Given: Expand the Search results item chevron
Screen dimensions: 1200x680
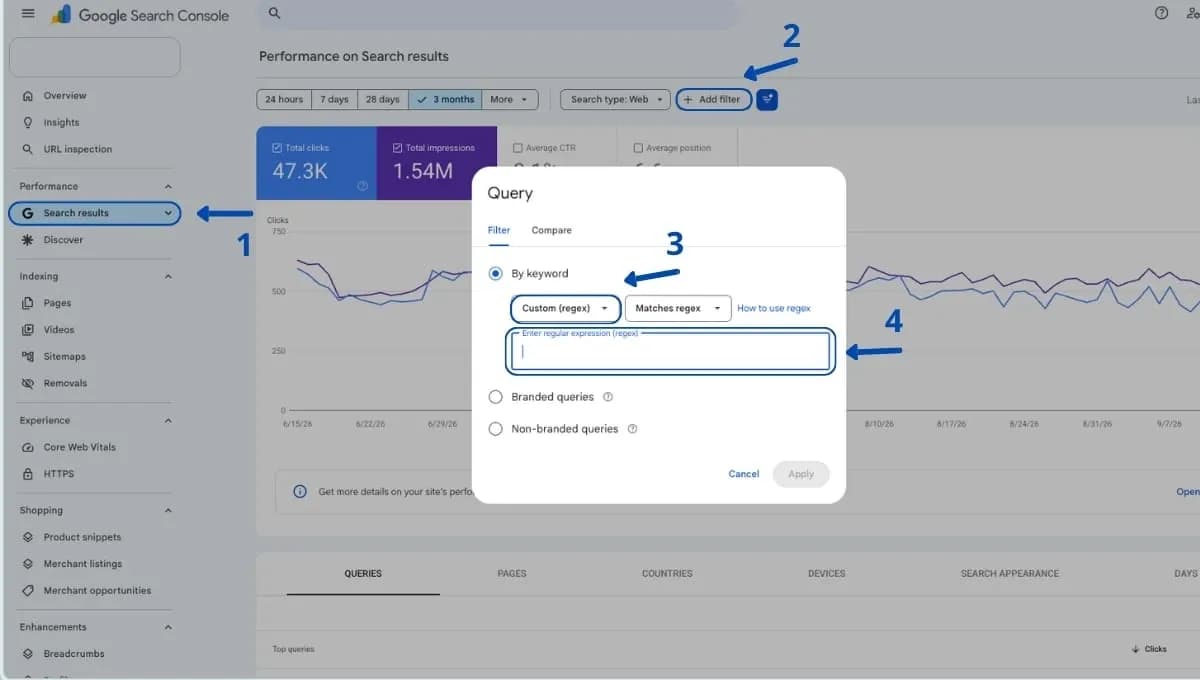Looking at the screenshot, I should [x=168, y=213].
